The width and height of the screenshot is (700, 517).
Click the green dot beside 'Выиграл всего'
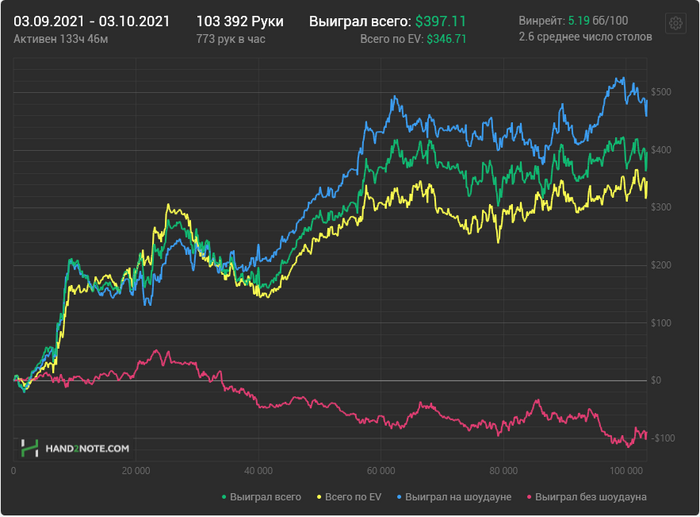coord(224,497)
